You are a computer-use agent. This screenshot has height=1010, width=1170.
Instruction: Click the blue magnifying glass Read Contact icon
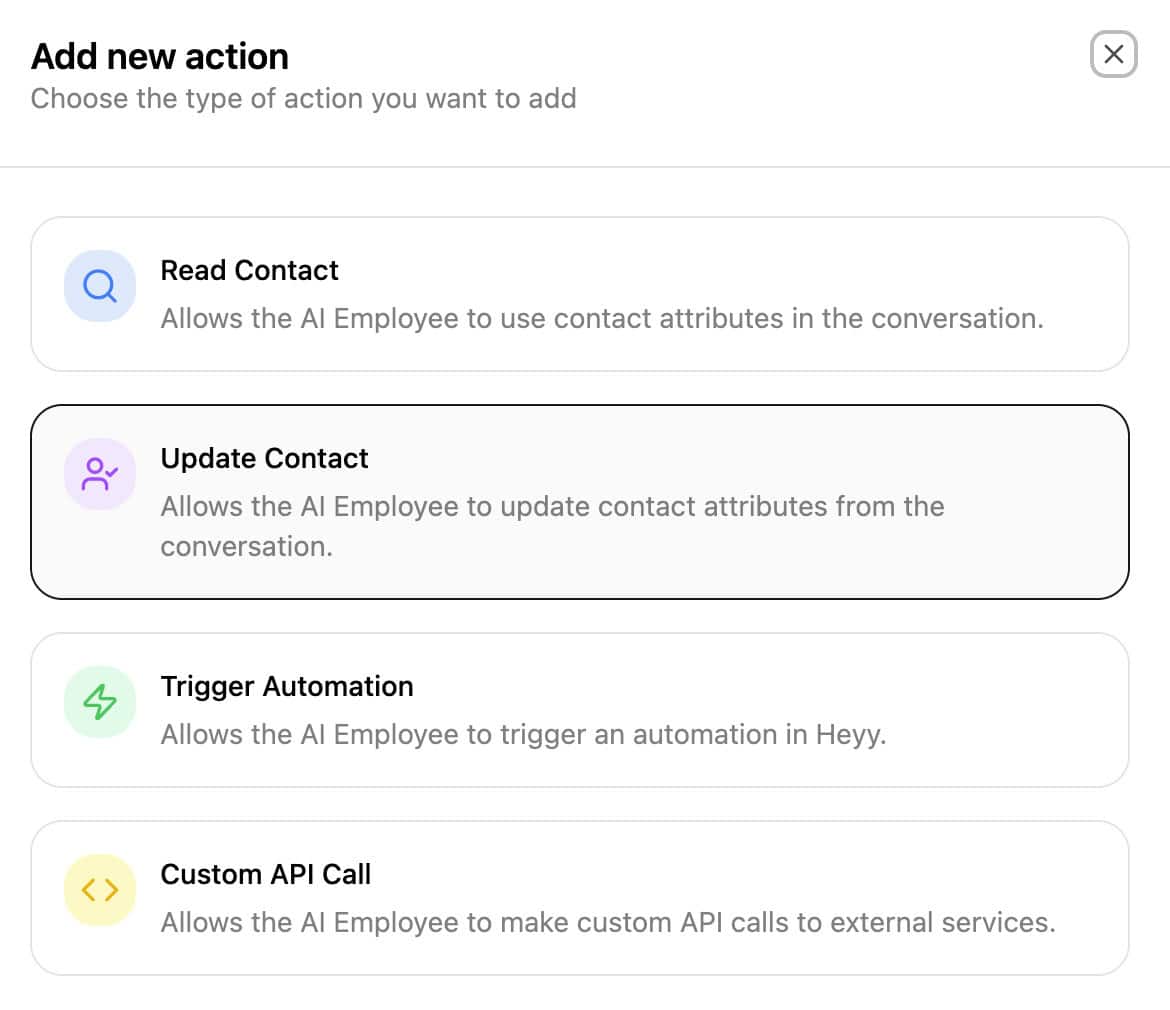point(100,286)
